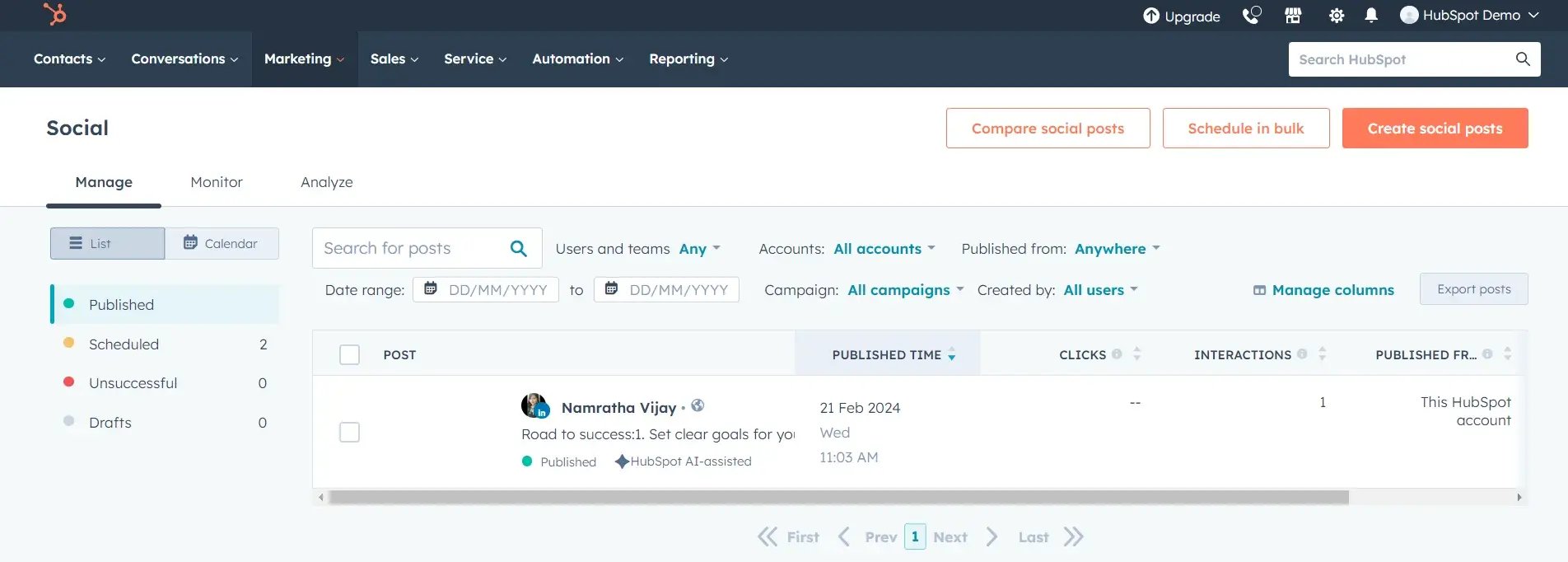Expand Published from Anywhere filter
The width and height of the screenshot is (1568, 562).
click(1118, 249)
